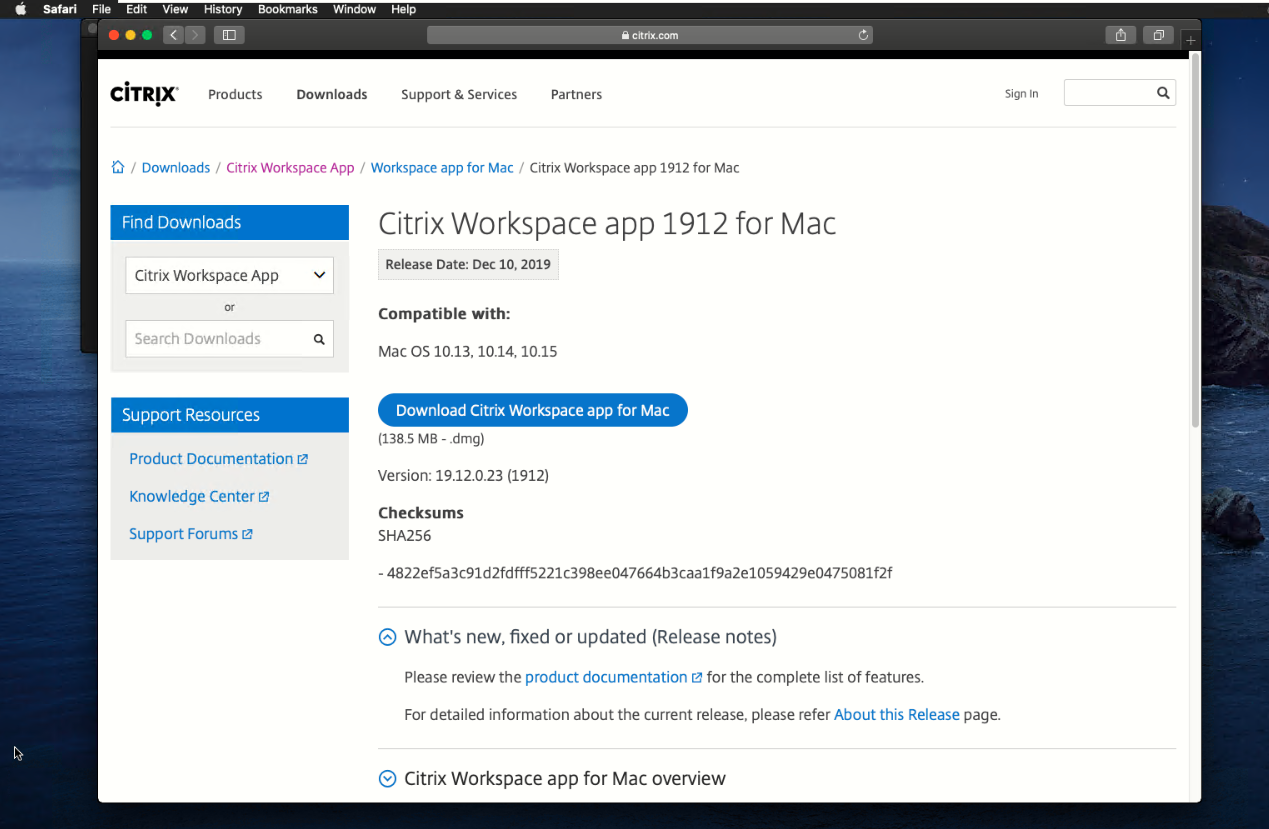Screen dimensions: 1269x829
Task: Click Support Resources header
Action: click(230, 415)
